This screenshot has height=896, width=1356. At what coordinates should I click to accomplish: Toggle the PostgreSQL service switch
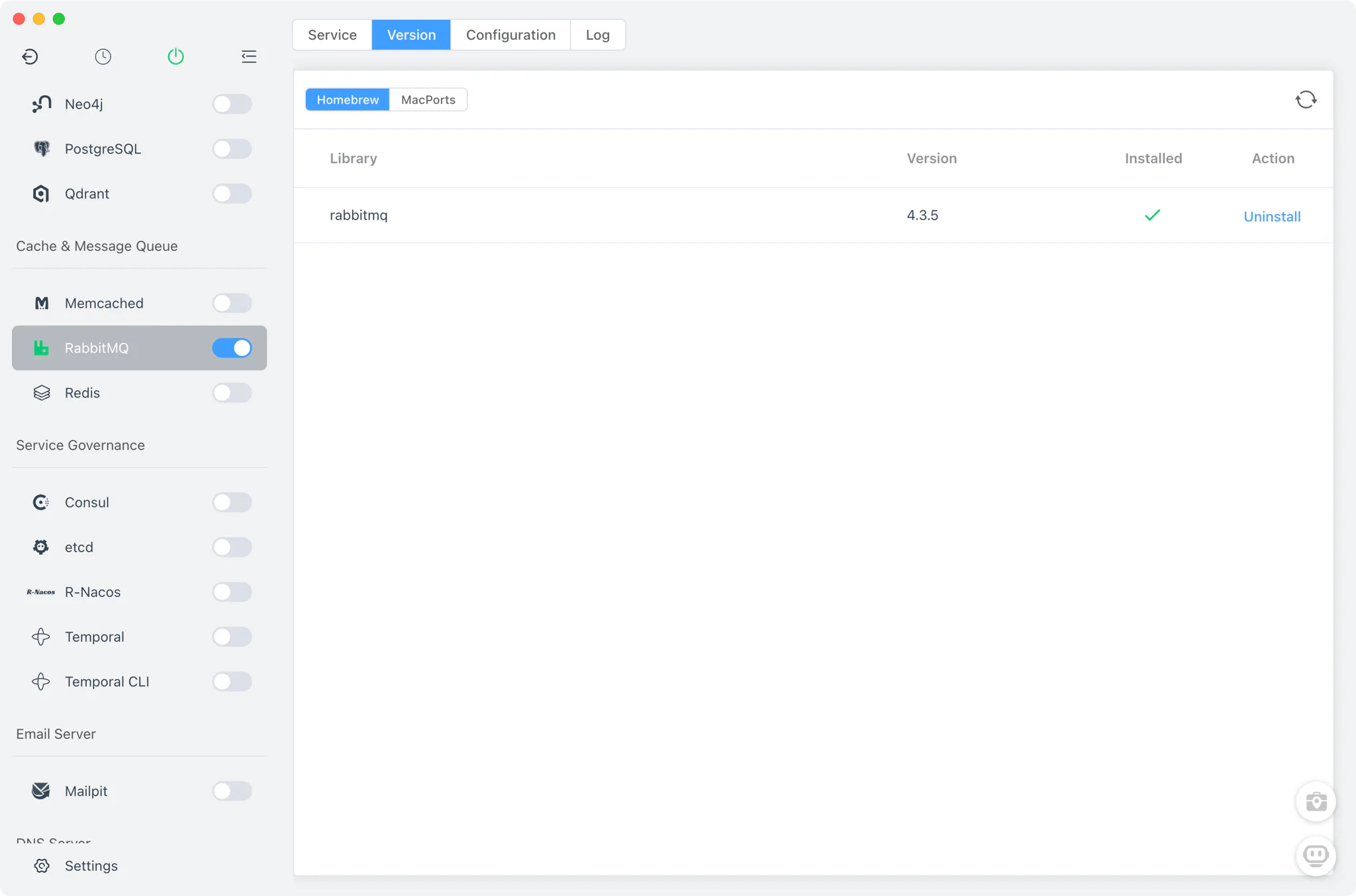point(232,149)
